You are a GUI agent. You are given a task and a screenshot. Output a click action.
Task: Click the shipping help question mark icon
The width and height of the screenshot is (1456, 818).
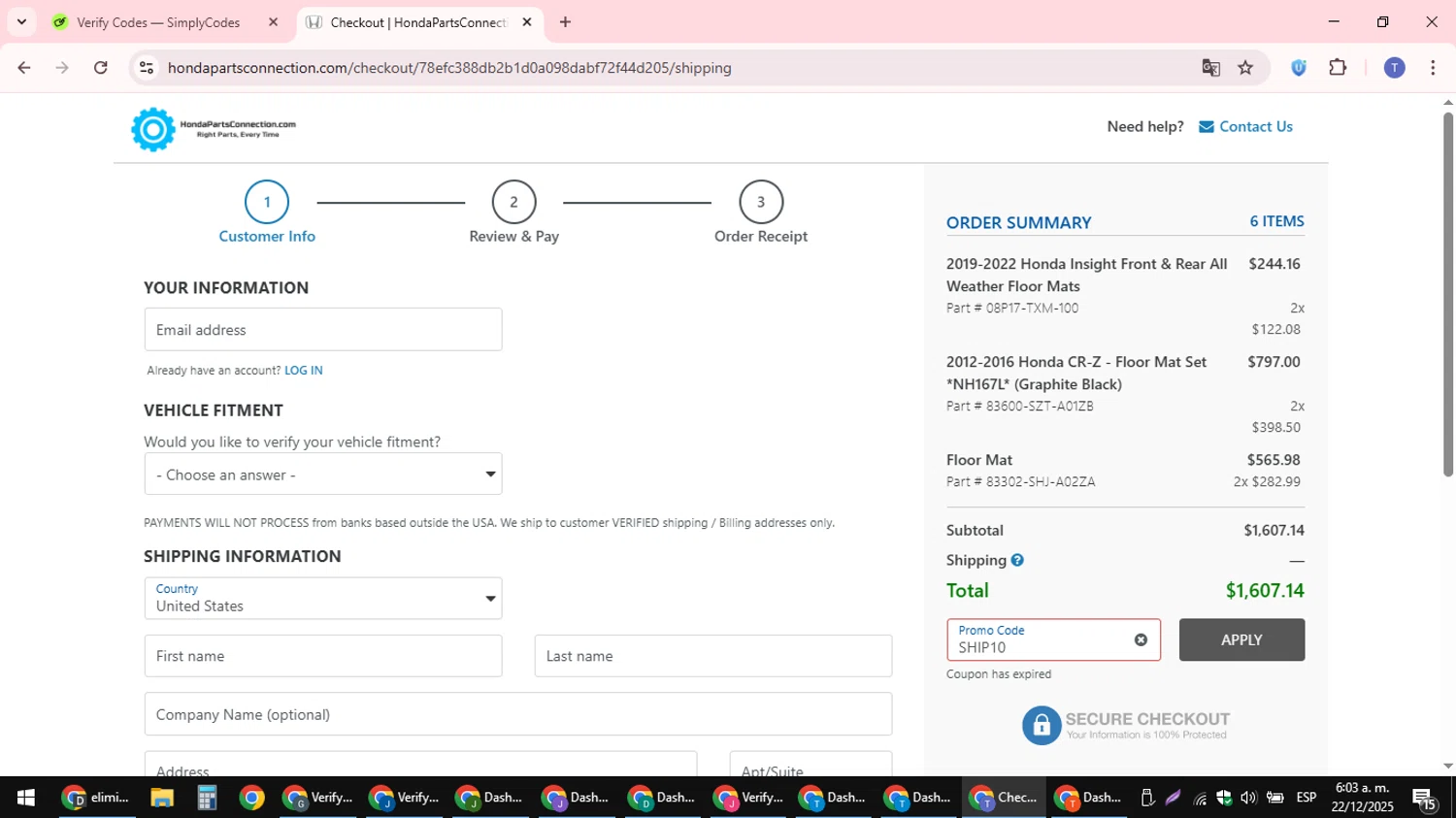coord(1017,560)
